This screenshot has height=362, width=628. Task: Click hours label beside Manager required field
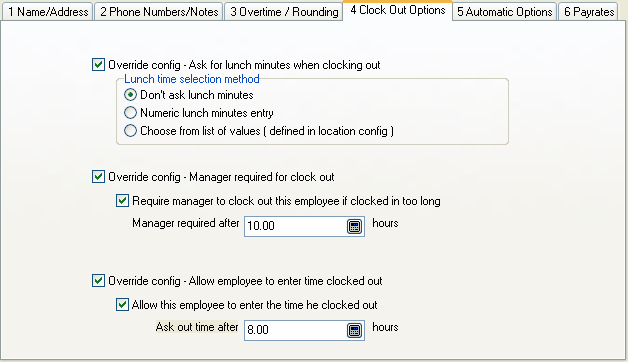(385, 223)
